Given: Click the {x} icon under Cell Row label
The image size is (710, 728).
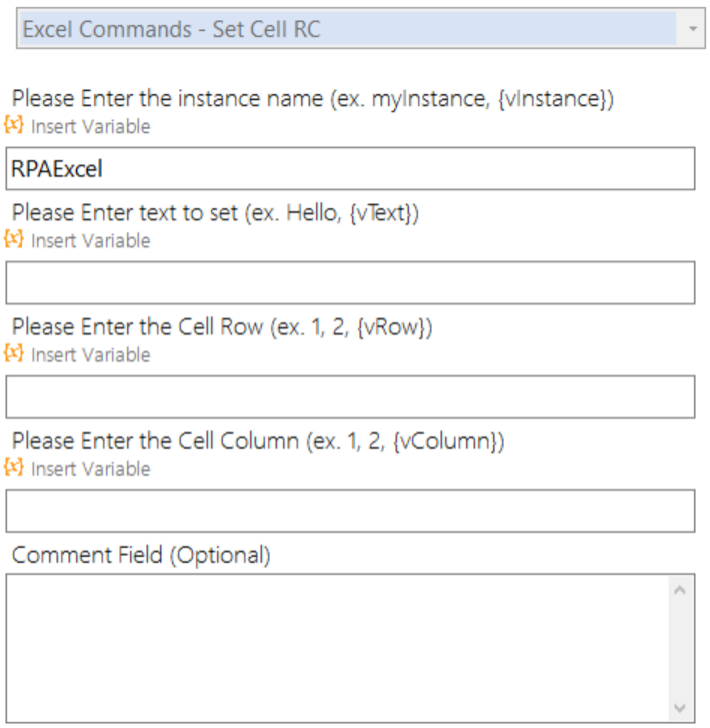Looking at the screenshot, I should coord(14,353).
